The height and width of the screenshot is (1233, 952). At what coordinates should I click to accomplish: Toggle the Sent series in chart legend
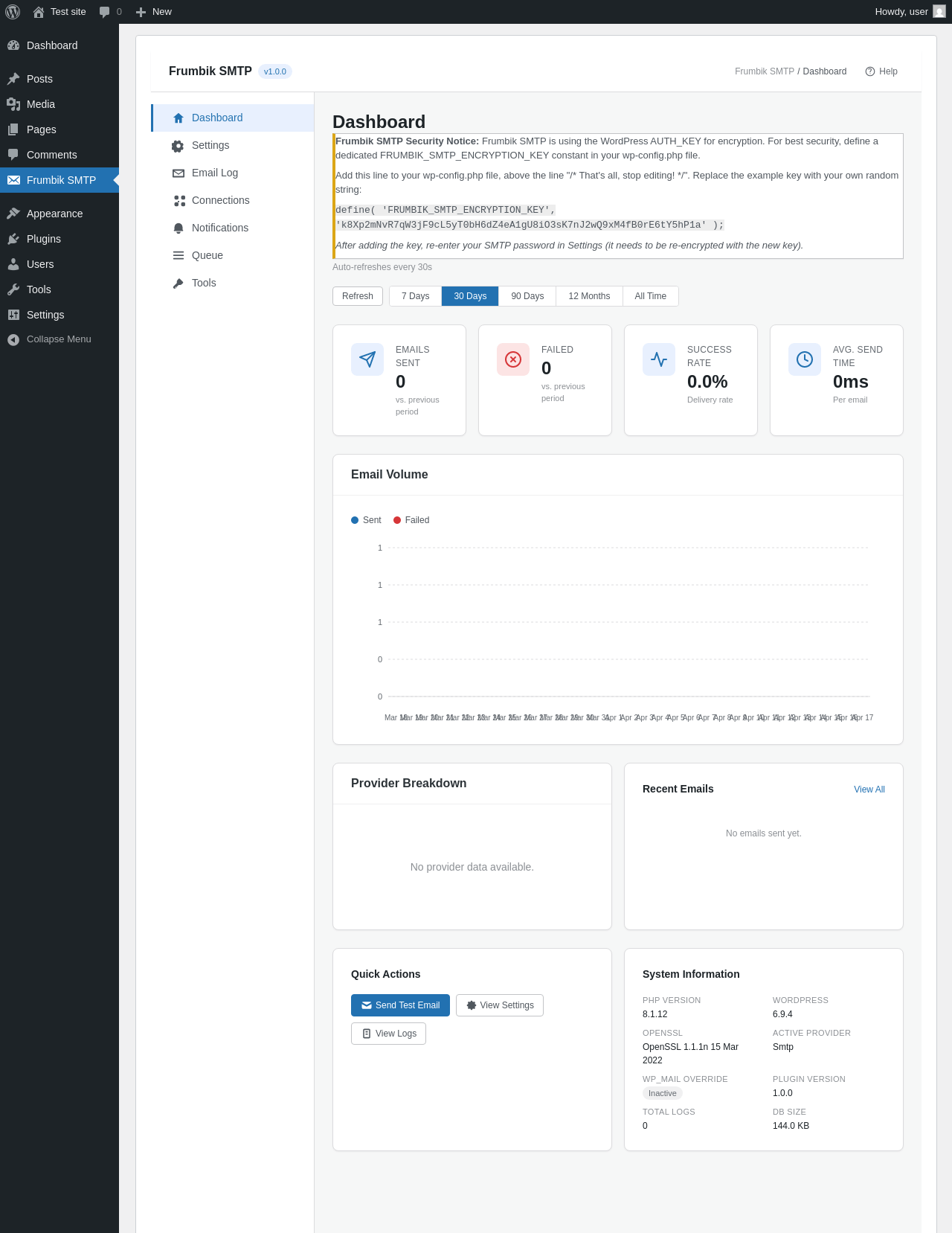(x=366, y=520)
